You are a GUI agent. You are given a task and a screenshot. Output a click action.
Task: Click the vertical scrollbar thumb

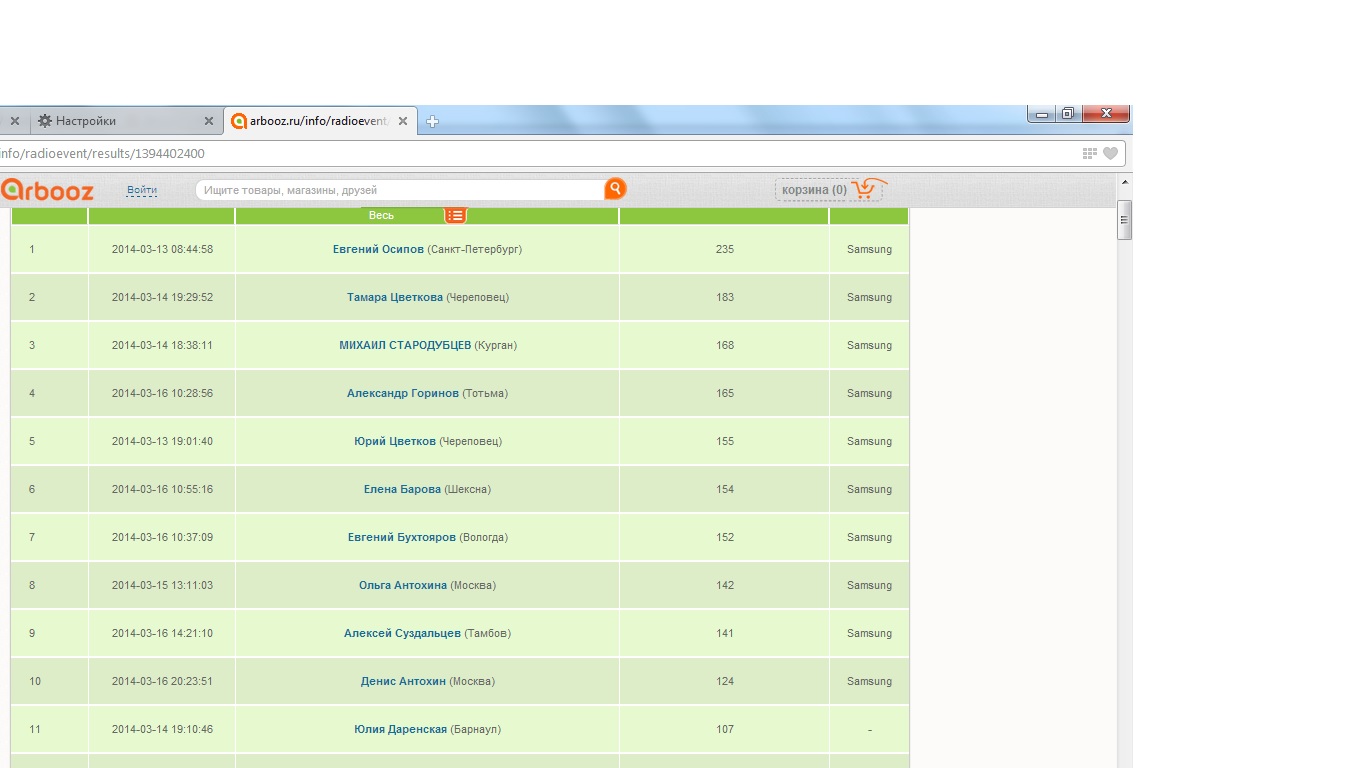[x=1124, y=220]
